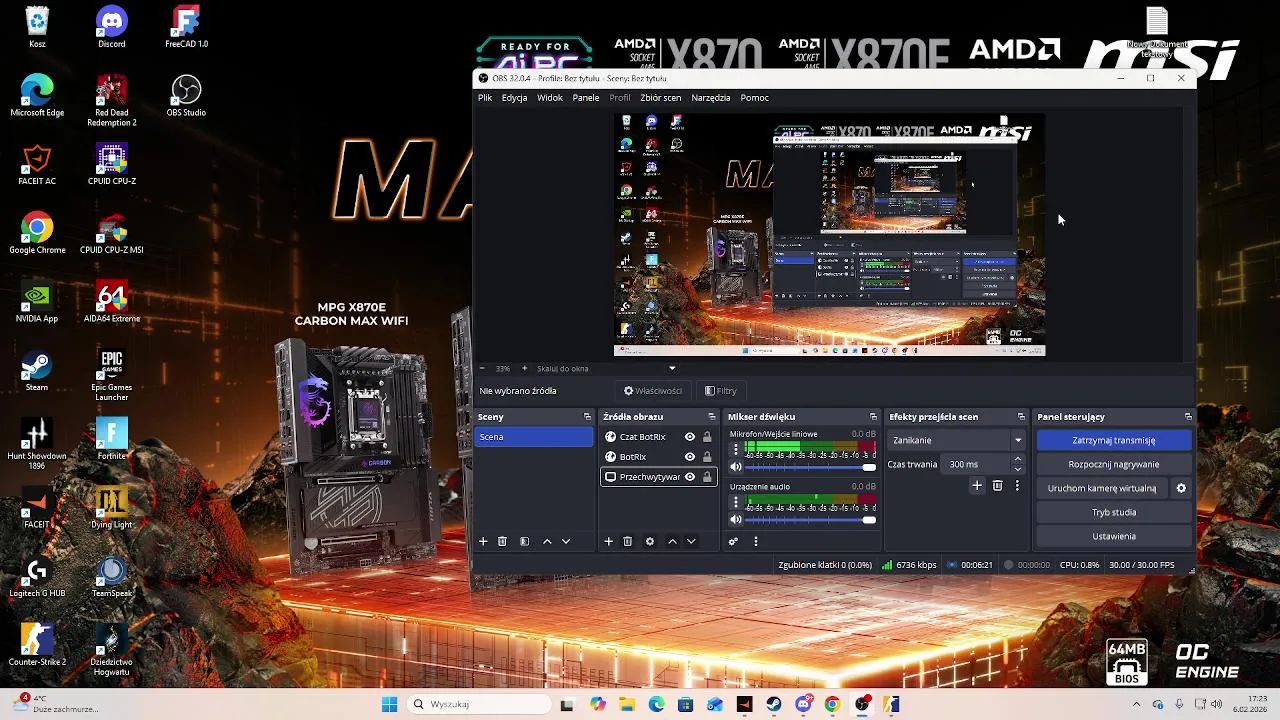Open the Skaluj do okna scaling dropdown
The height and width of the screenshot is (720, 1280).
point(606,368)
